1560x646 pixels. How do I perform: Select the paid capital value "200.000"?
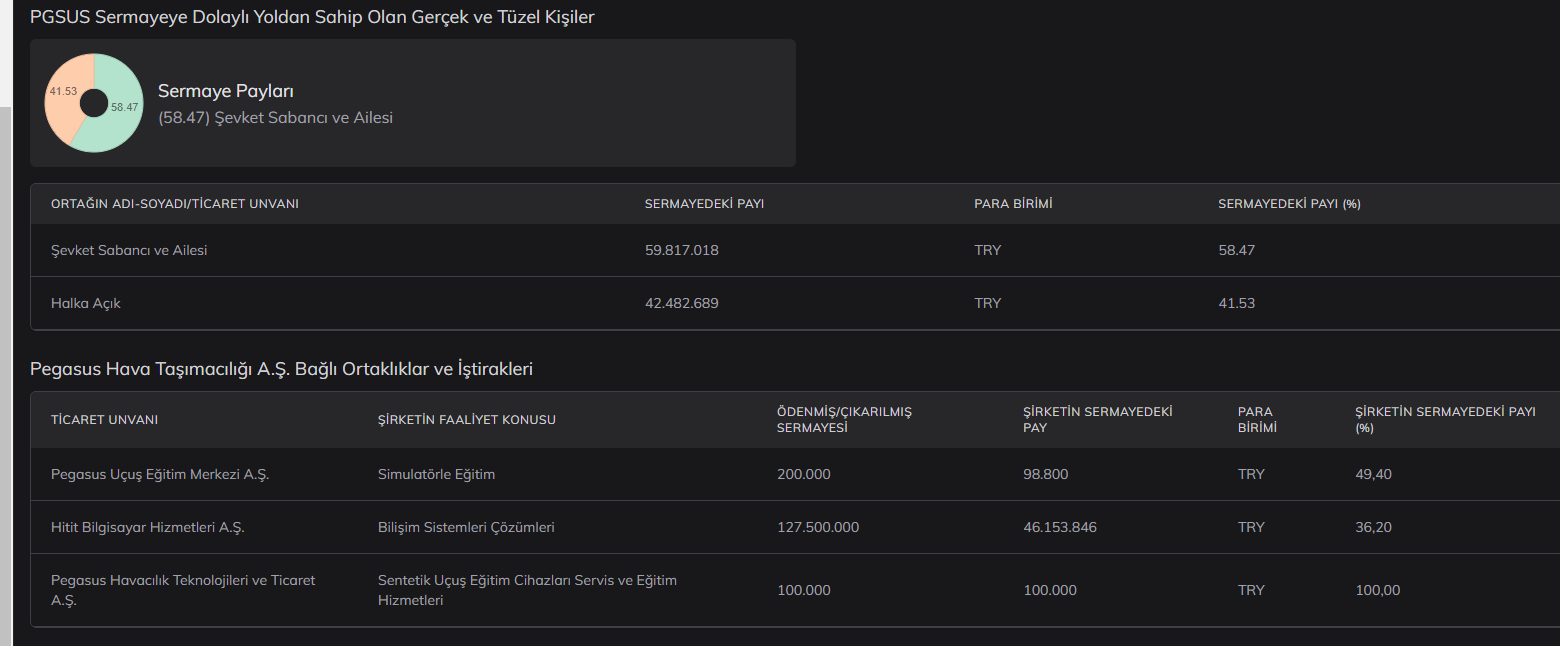(804, 474)
